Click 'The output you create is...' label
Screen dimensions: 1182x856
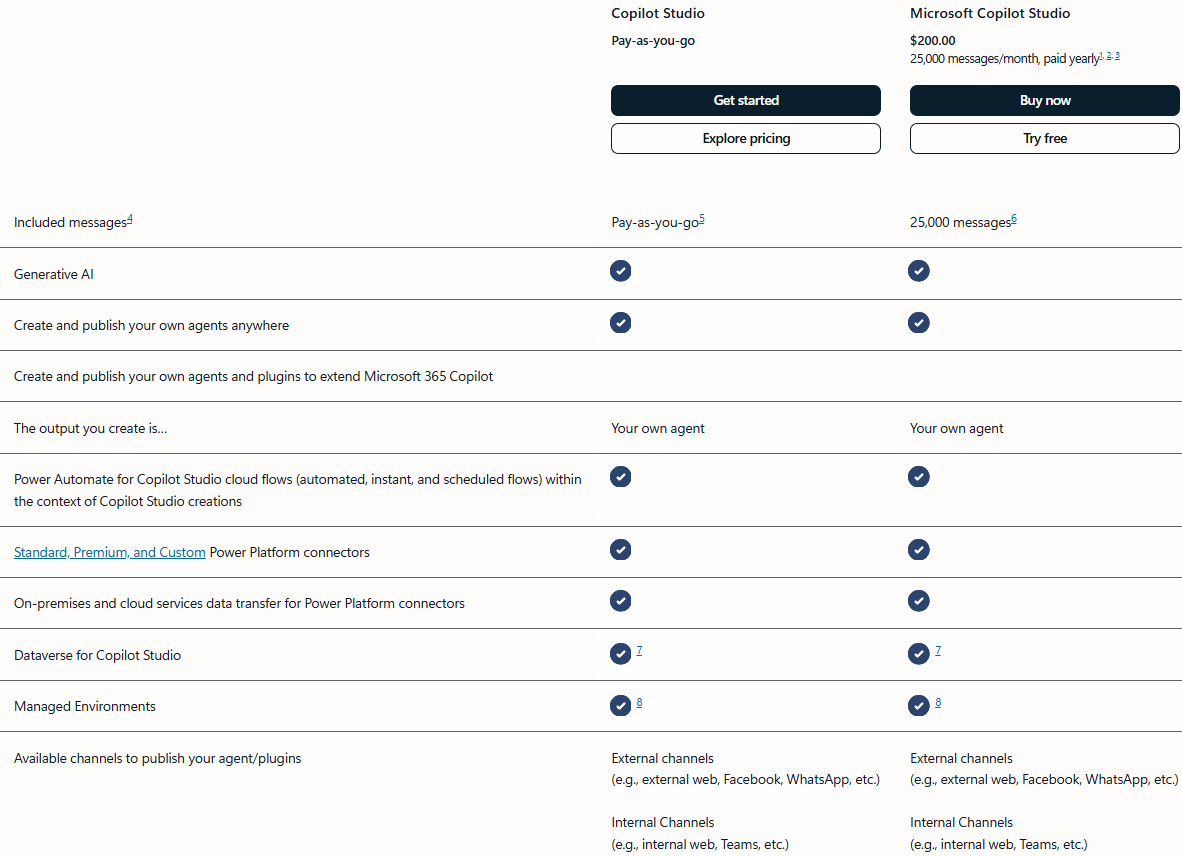90,429
